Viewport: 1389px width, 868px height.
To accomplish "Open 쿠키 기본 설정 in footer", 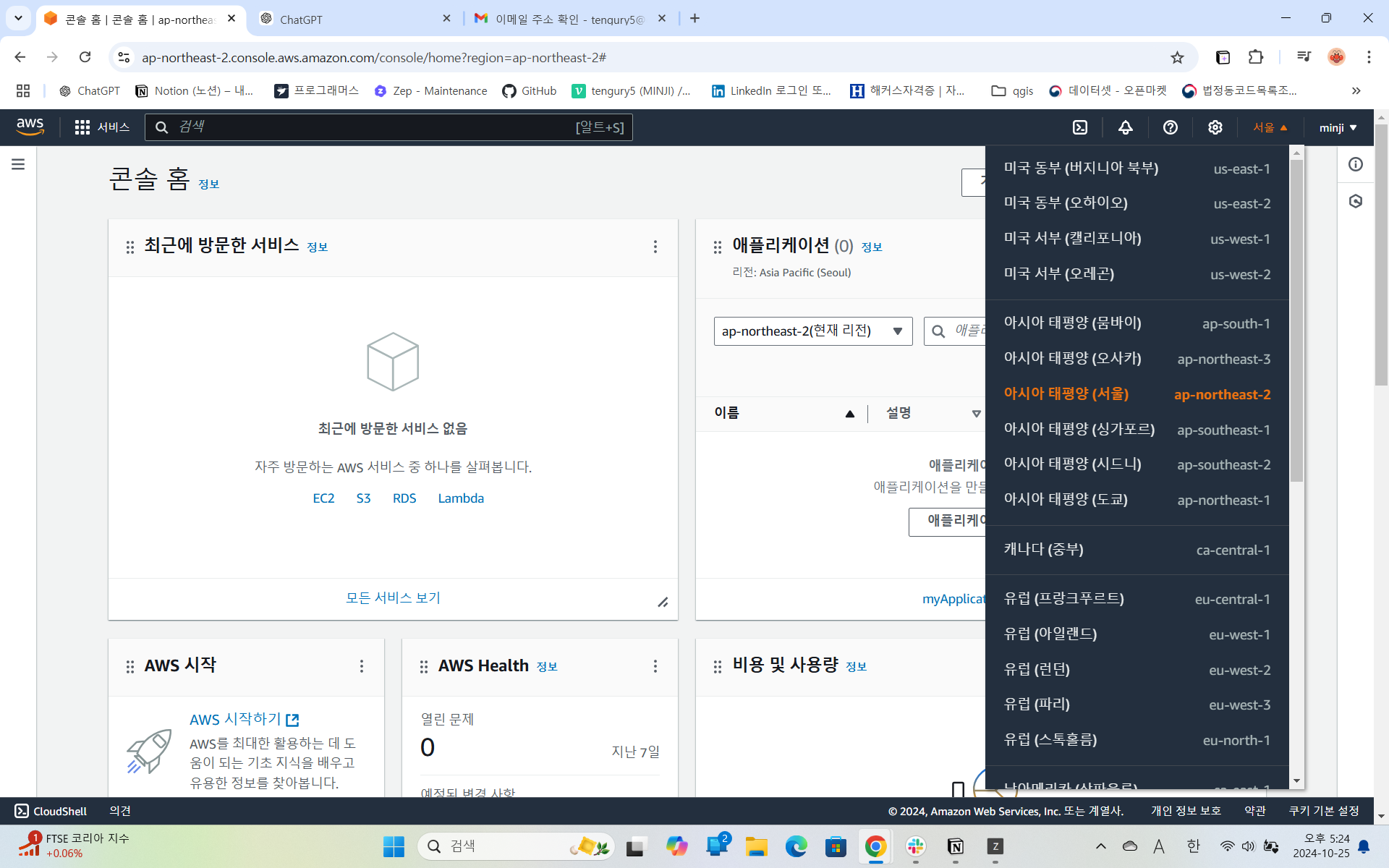I will 1324,811.
